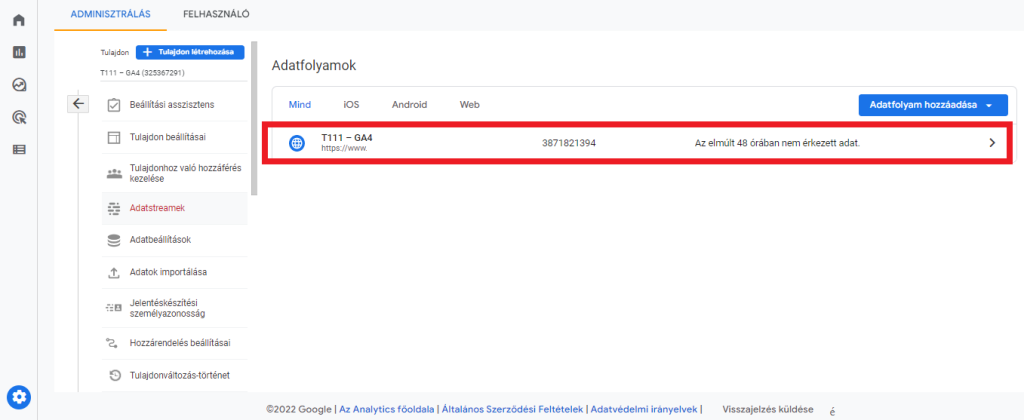The width and height of the screenshot is (1024, 420).
Task: Open Configure table icon in sidebar
Action: click(x=19, y=150)
